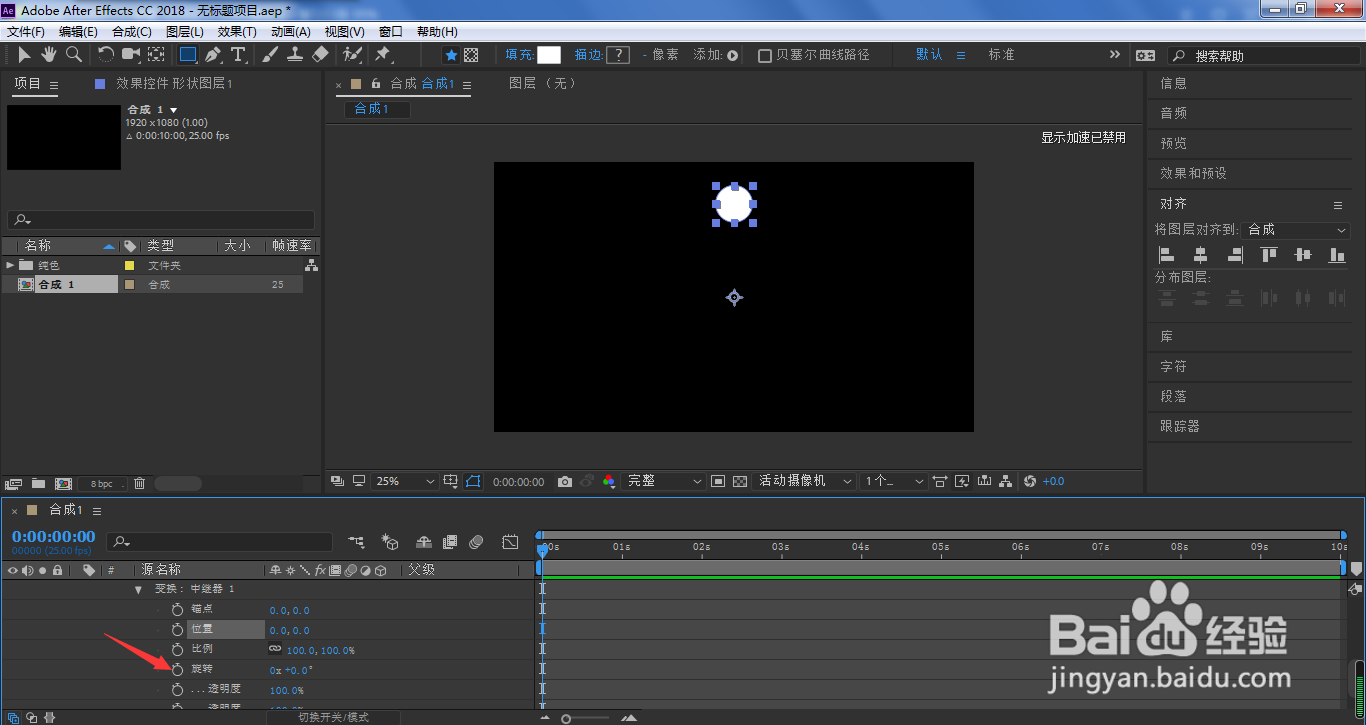The width and height of the screenshot is (1366, 725).
Task: Open the 效果(T) menu
Action: tap(237, 32)
